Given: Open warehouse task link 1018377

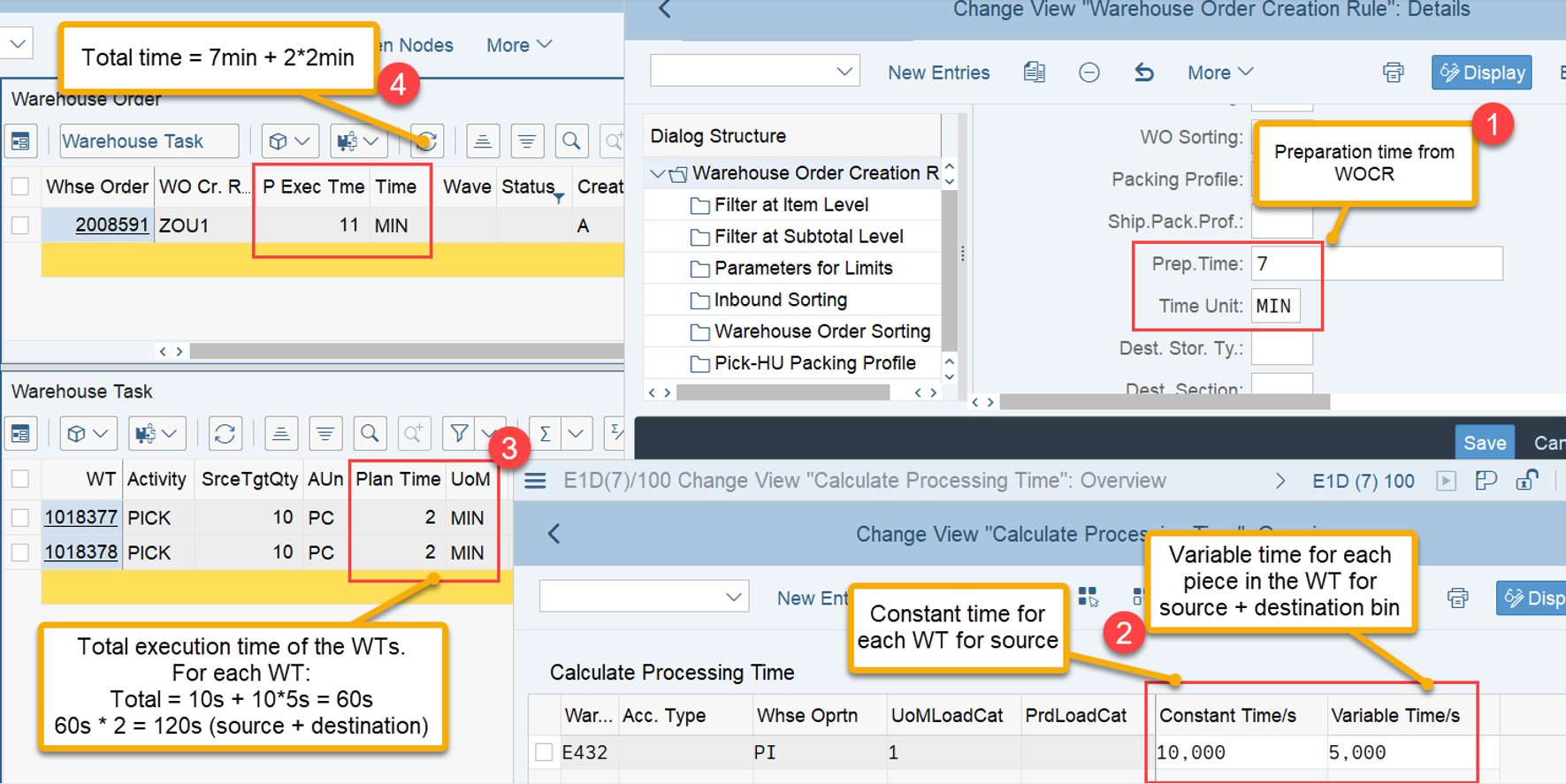Looking at the screenshot, I should point(80,518).
